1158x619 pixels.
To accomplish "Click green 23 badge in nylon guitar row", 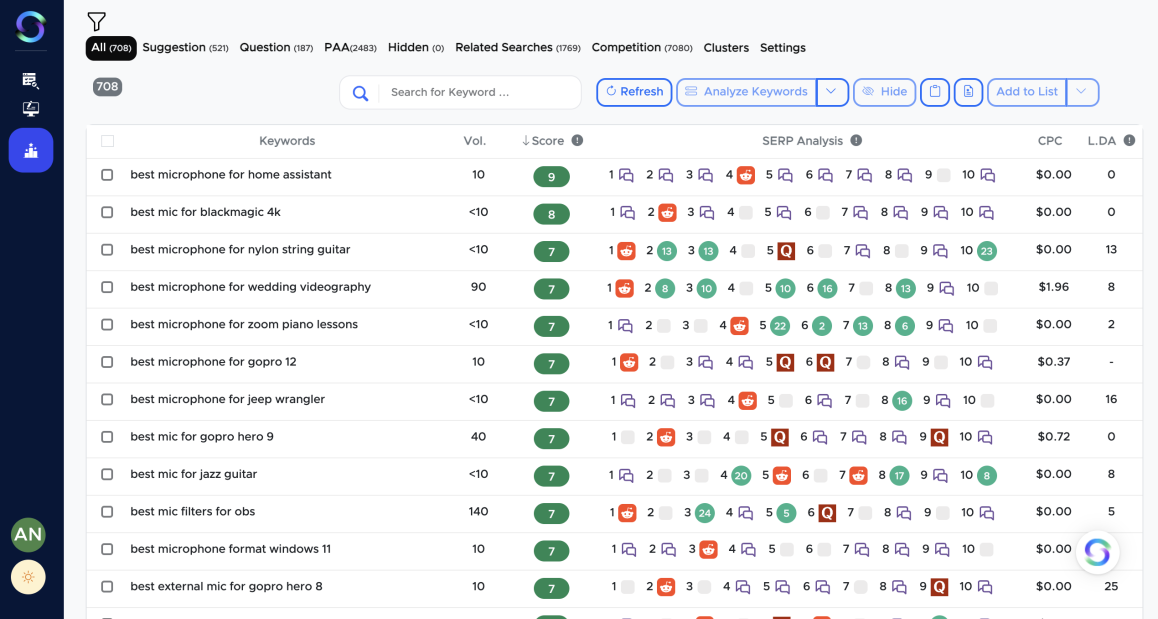I will click(987, 251).
